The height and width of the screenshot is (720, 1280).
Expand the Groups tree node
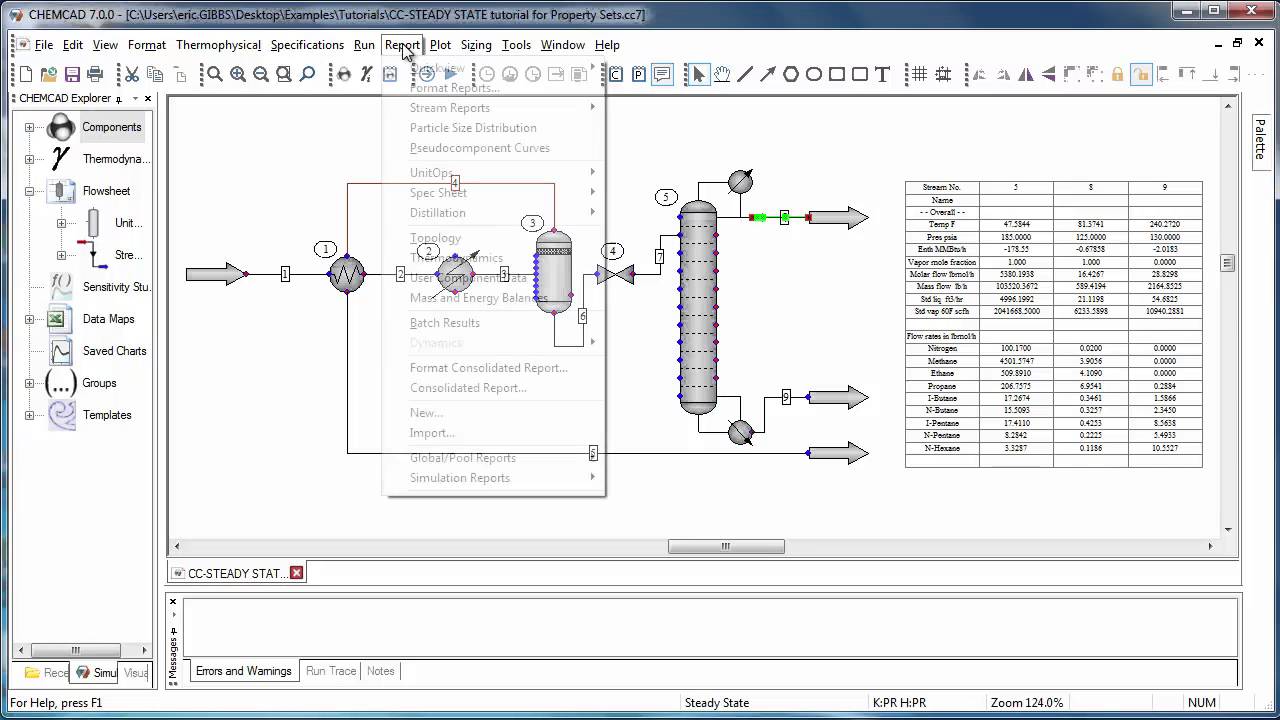pyautogui.click(x=29, y=383)
